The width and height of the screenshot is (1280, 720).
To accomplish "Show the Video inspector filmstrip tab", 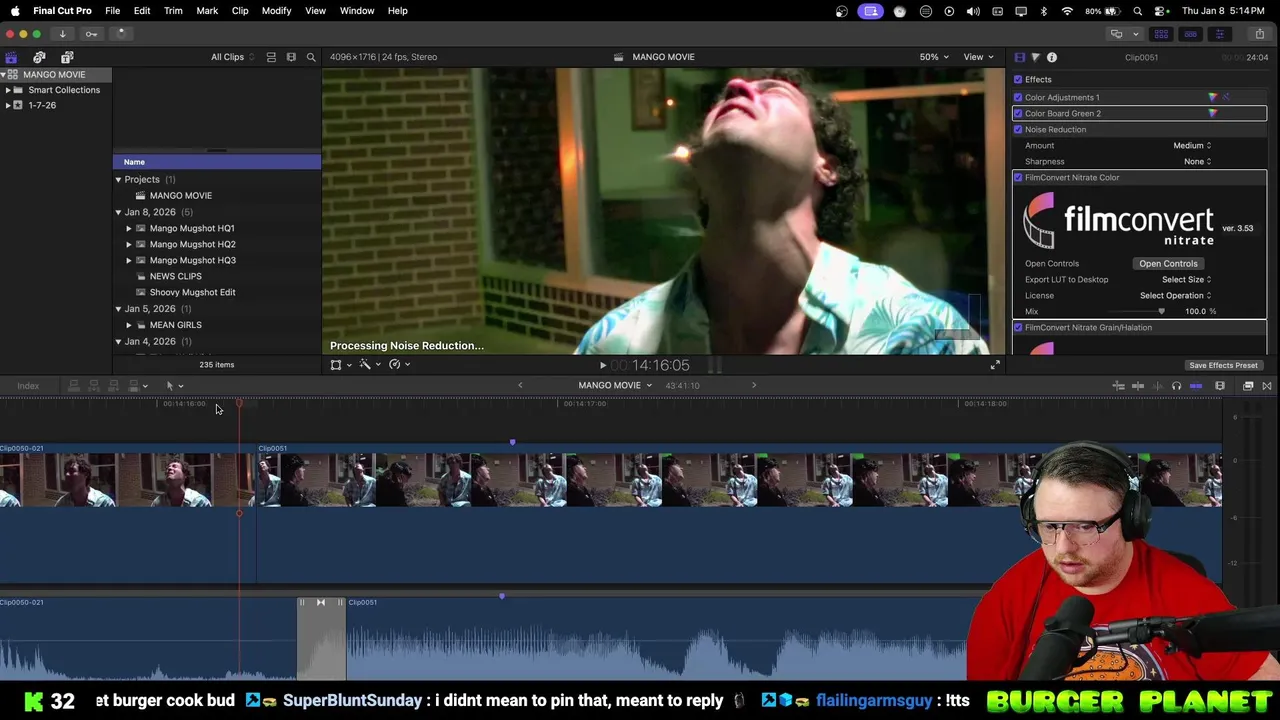I will (1019, 57).
